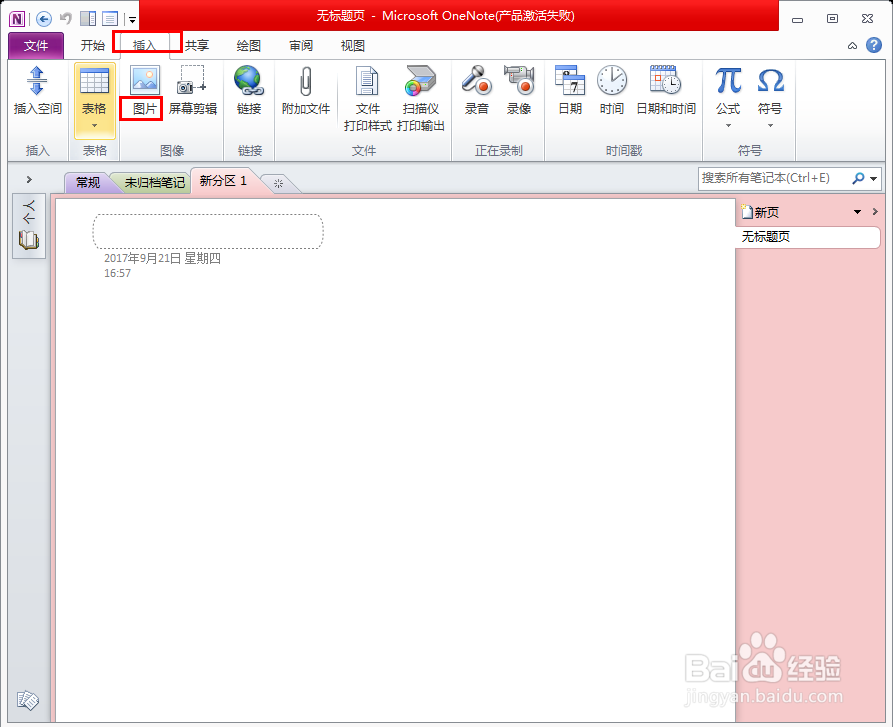Insert File Printout
This screenshot has width=893, height=727.
(367, 98)
